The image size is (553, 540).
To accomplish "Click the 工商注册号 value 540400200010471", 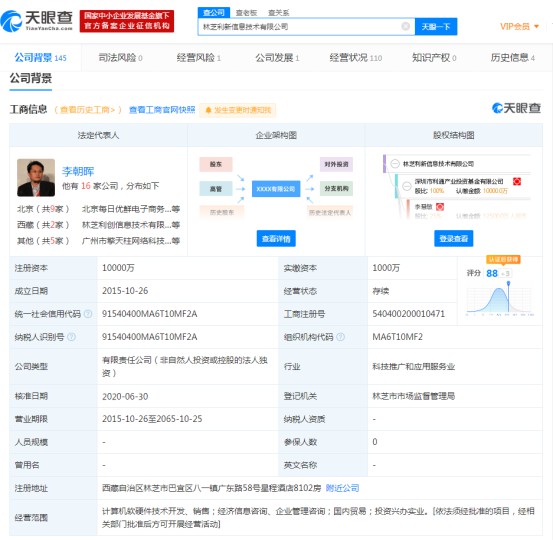I will [408, 314].
